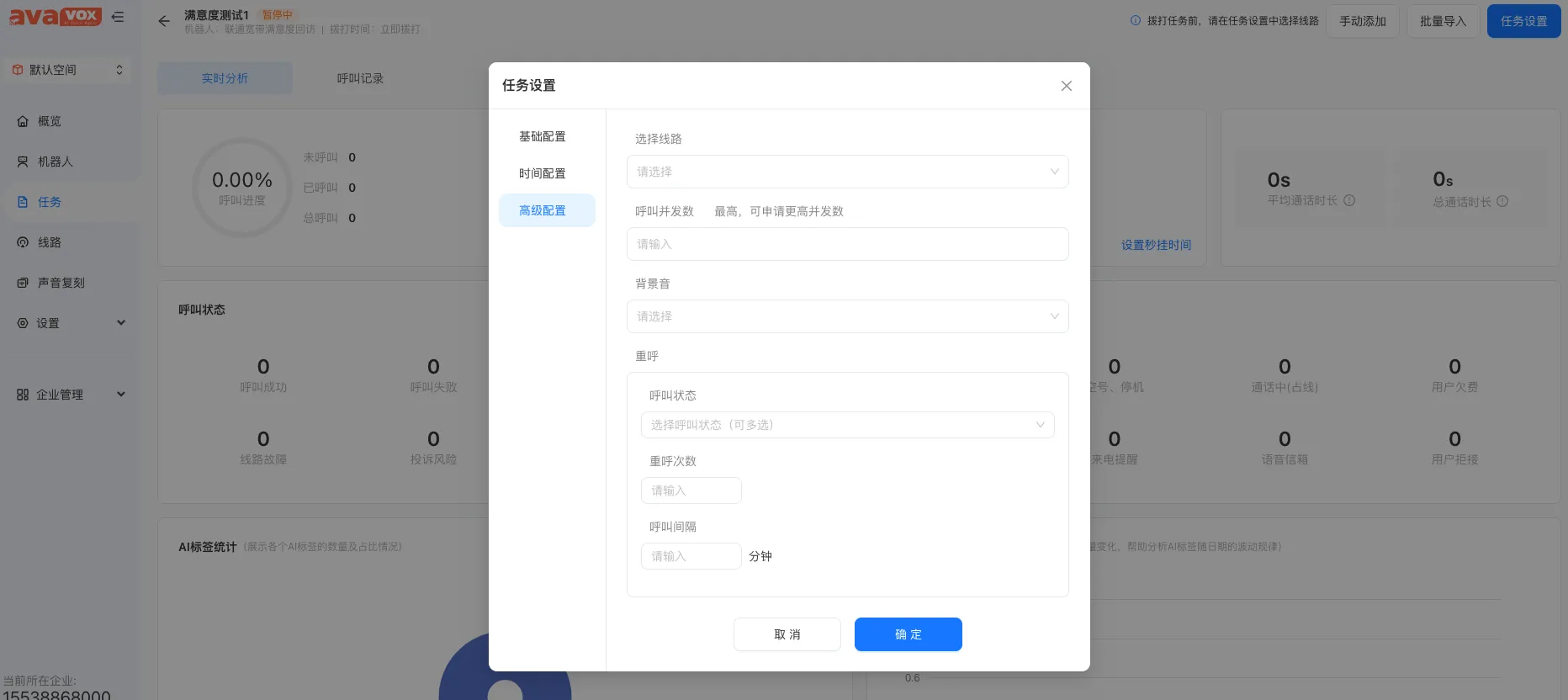Switch to 基础配置 tab in dialog
Image resolution: width=1568 pixels, height=700 pixels.
[543, 136]
